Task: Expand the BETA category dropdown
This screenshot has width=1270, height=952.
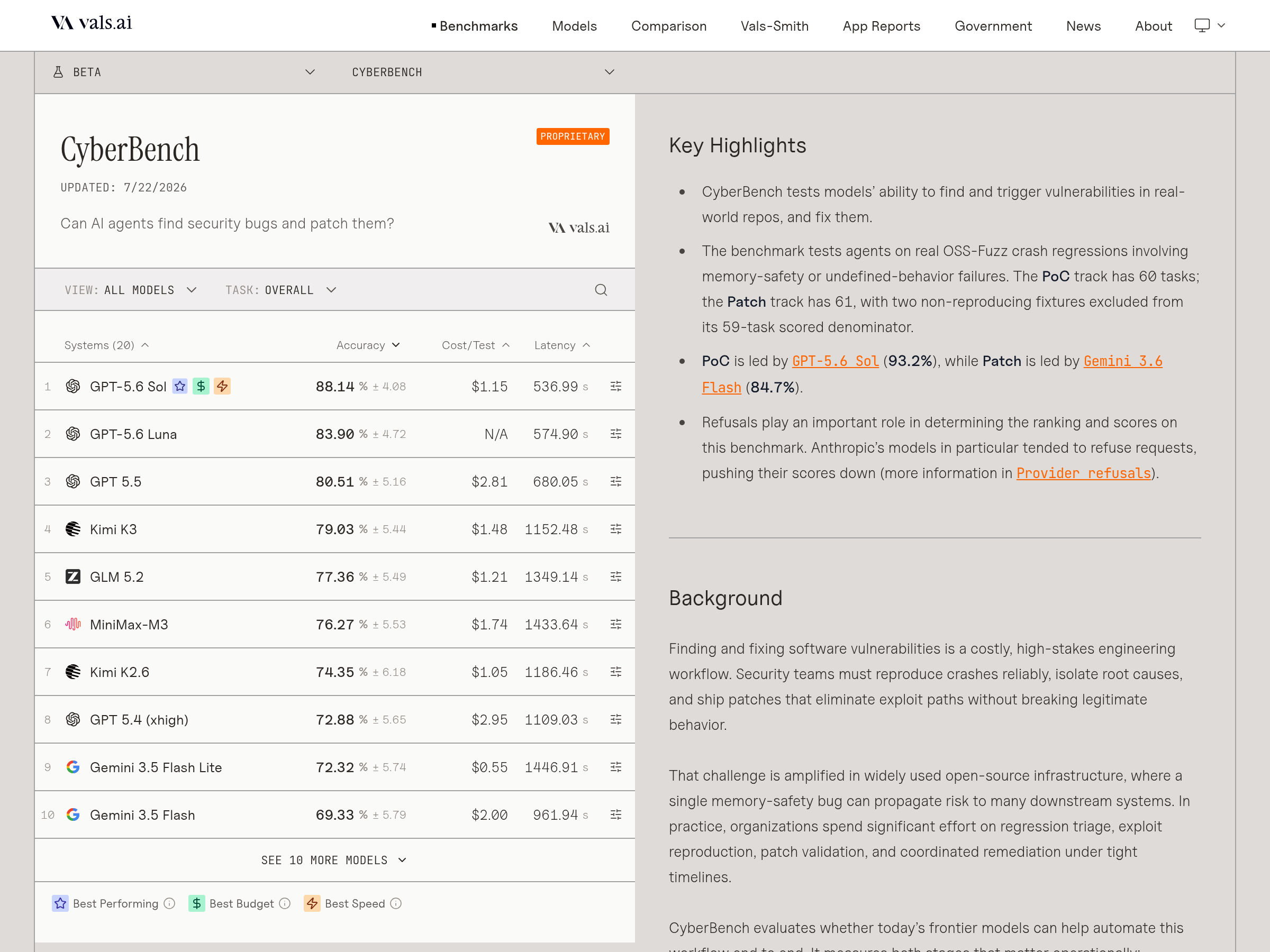Action: click(x=184, y=72)
